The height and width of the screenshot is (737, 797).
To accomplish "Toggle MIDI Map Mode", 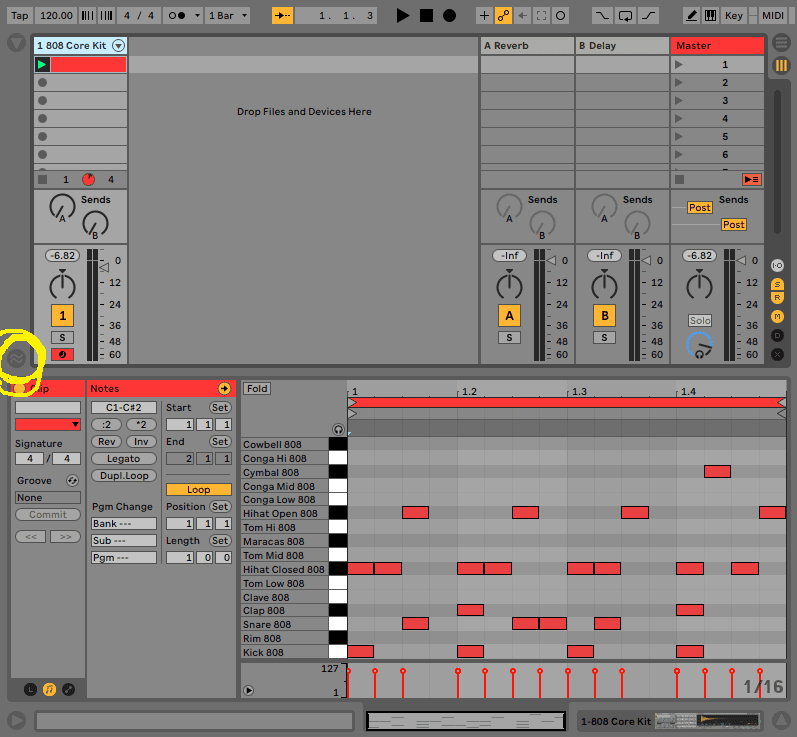I will 773,15.
